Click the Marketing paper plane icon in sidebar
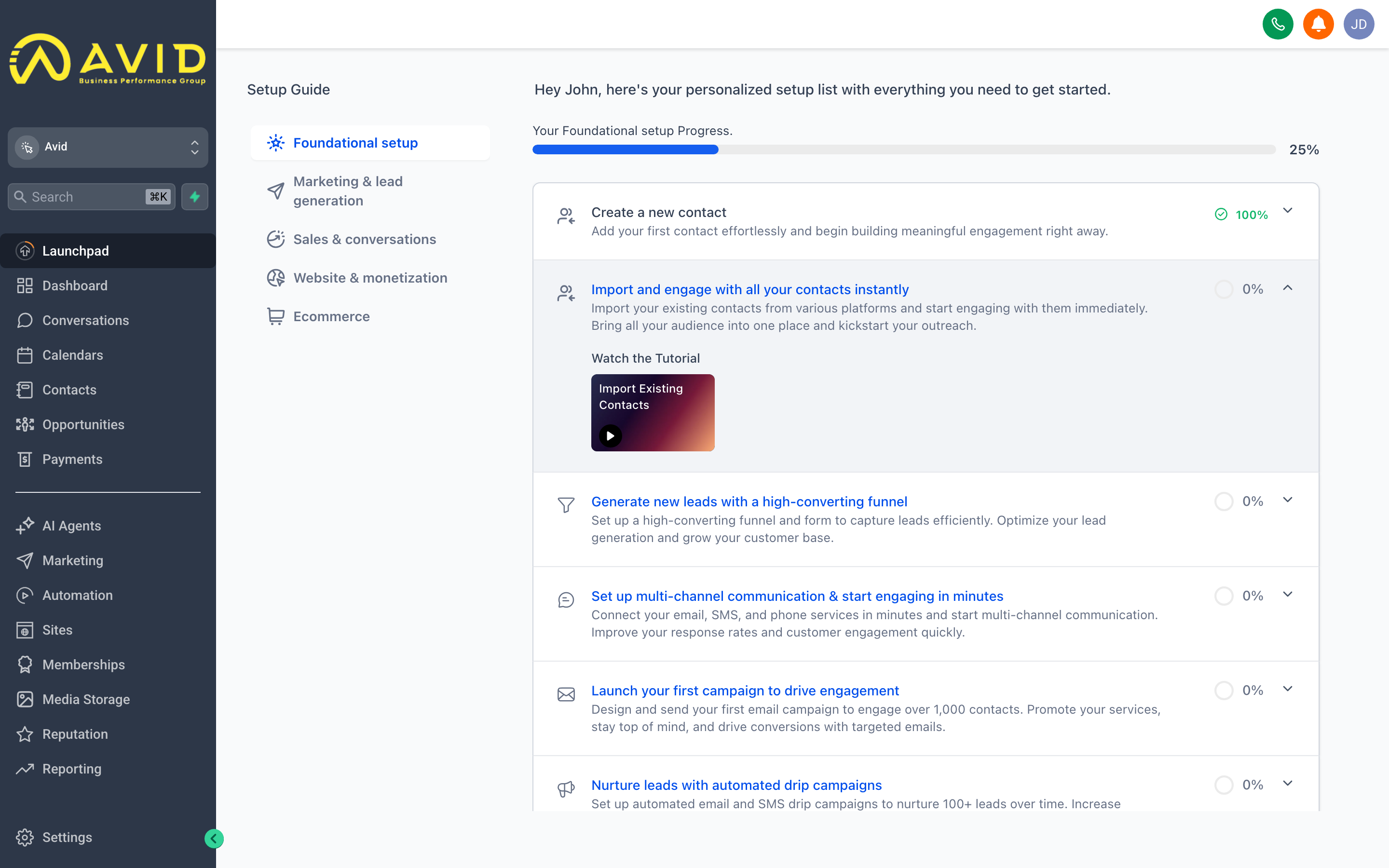The width and height of the screenshot is (1389, 868). (x=25, y=560)
